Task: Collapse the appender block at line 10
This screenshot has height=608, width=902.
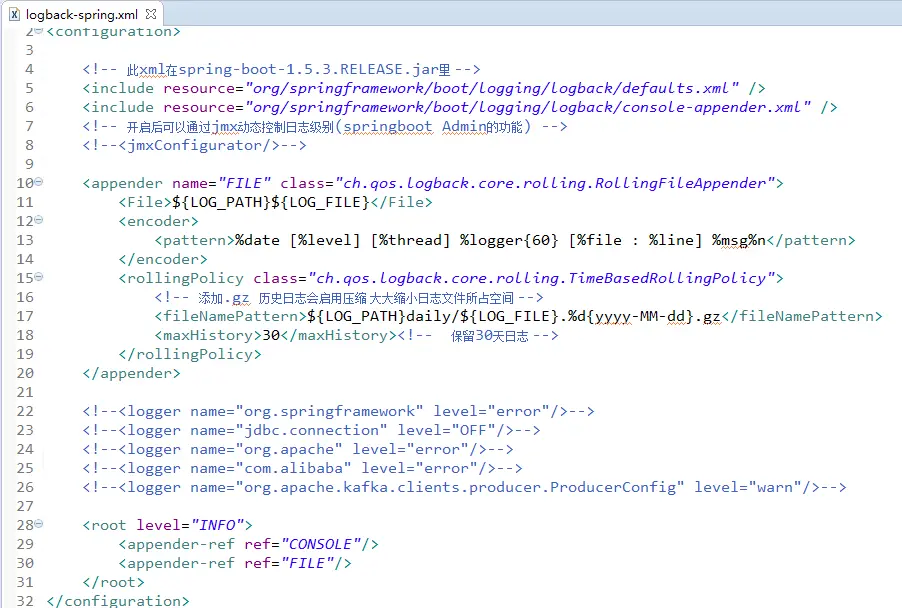Action: pos(39,182)
